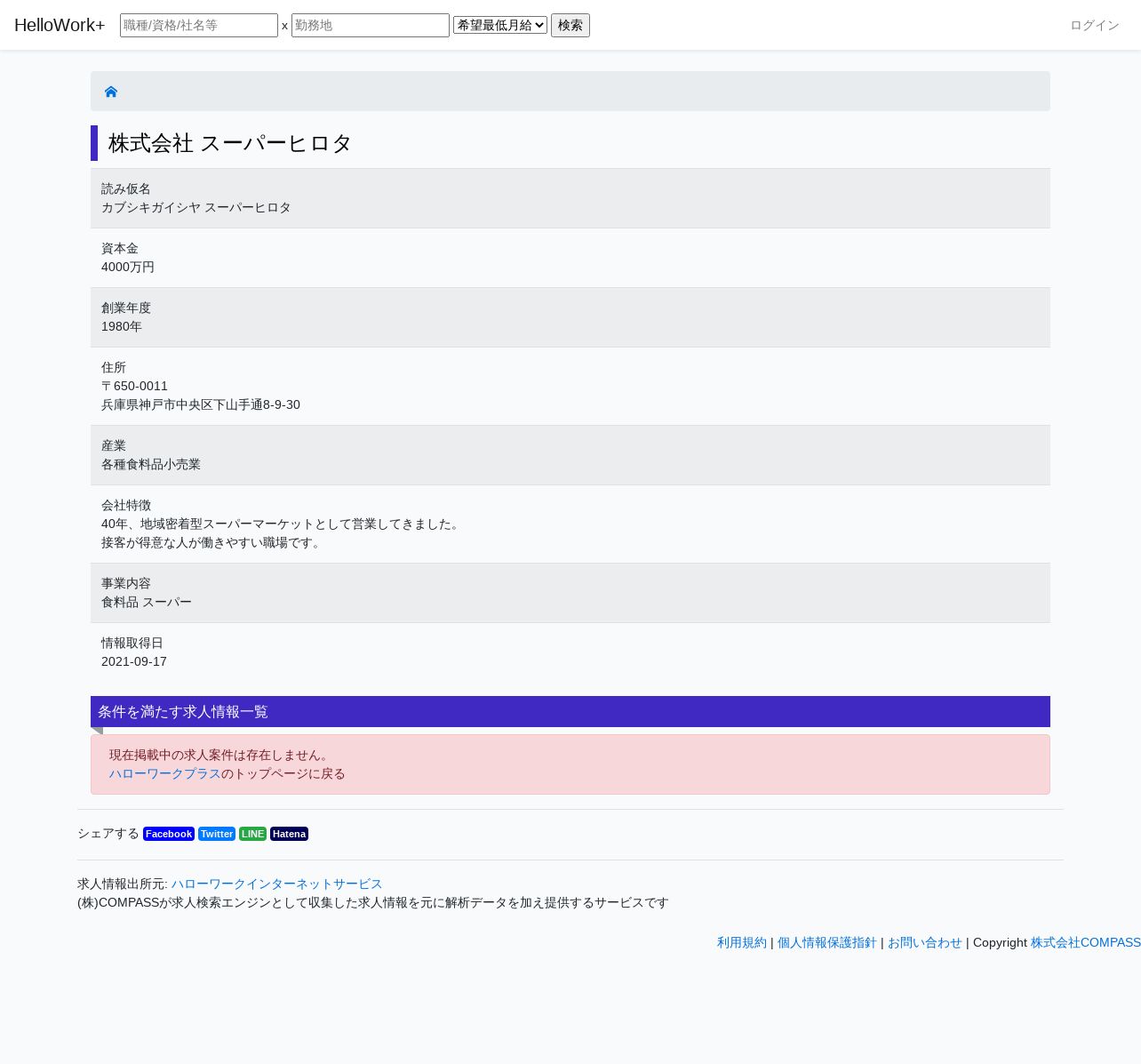Image resolution: width=1141 pixels, height=1064 pixels.
Task: Click the founding year 1980年
Action: pos(122,326)
